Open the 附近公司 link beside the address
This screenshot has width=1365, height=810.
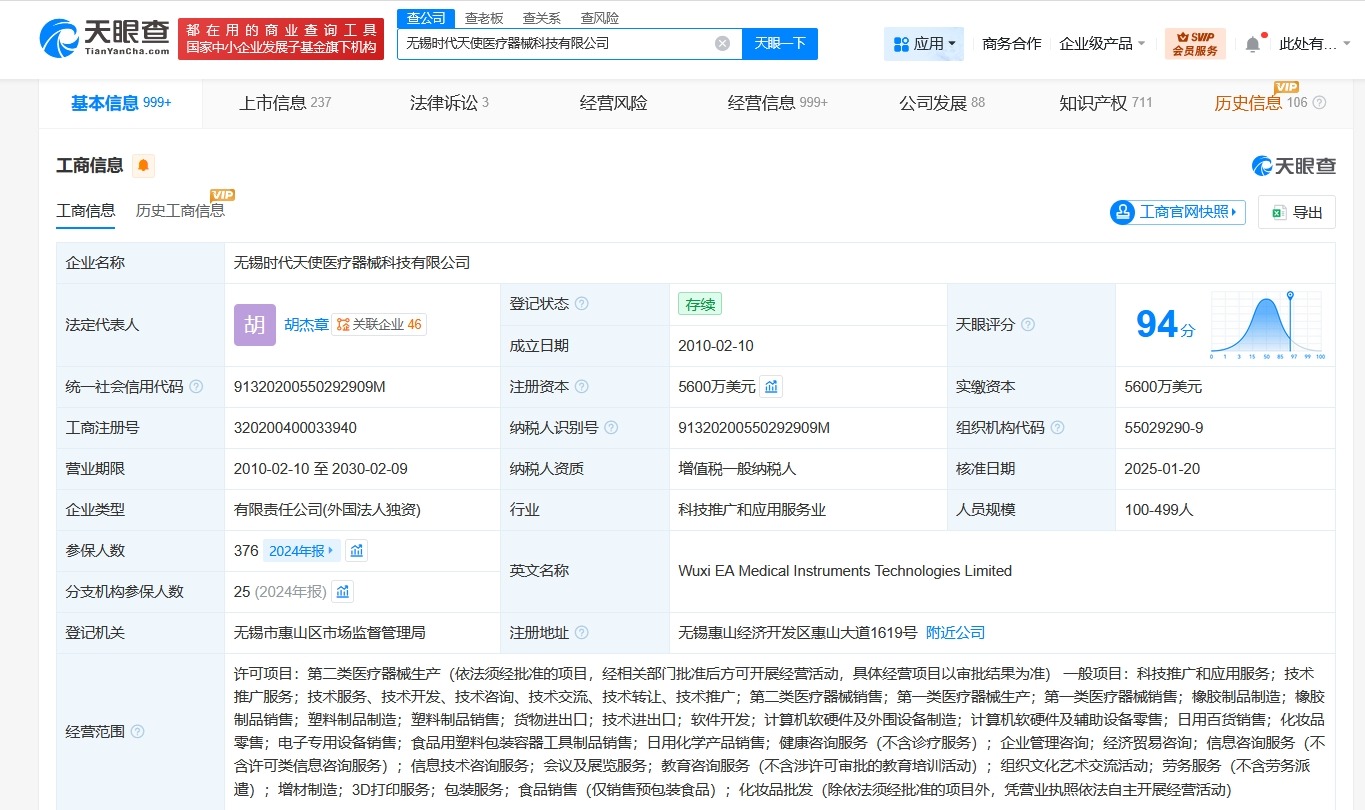tap(957, 632)
